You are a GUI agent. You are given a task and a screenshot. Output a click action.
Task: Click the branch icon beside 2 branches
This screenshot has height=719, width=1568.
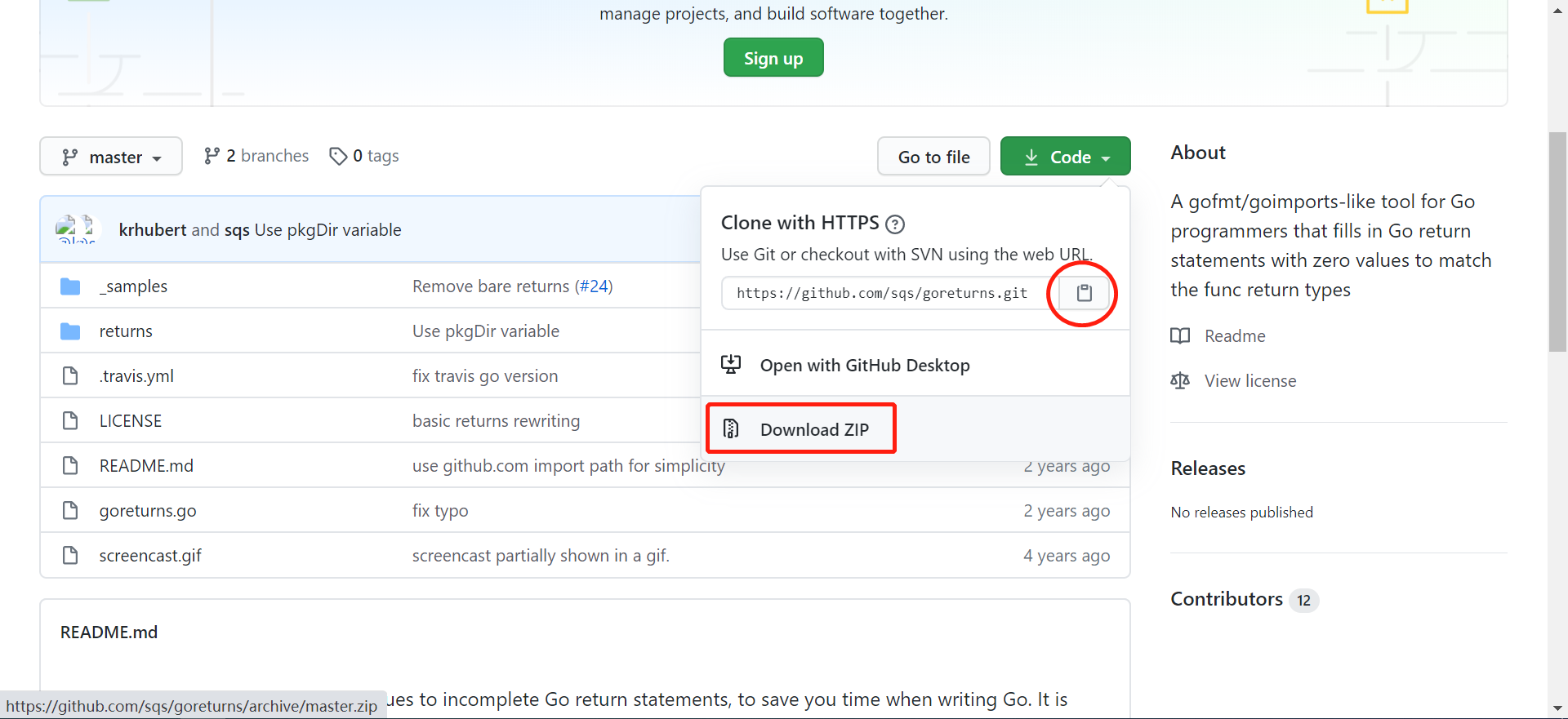coord(212,156)
